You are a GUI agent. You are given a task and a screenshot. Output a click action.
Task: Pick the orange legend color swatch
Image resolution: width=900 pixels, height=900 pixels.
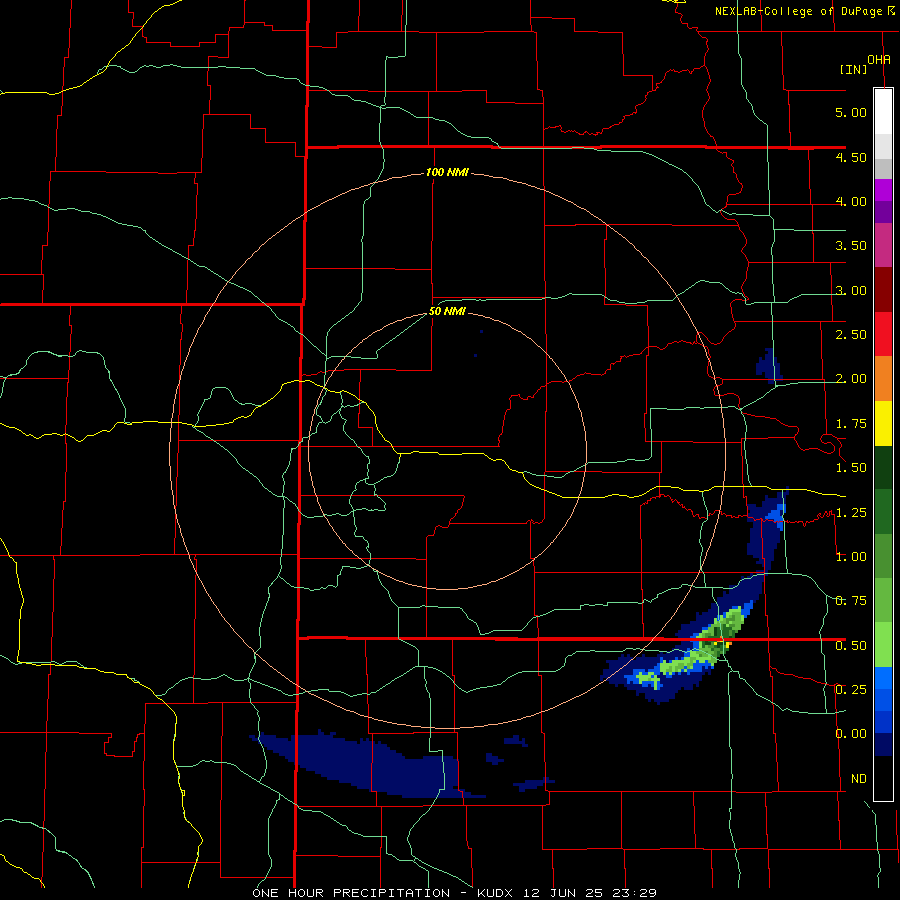click(x=883, y=379)
